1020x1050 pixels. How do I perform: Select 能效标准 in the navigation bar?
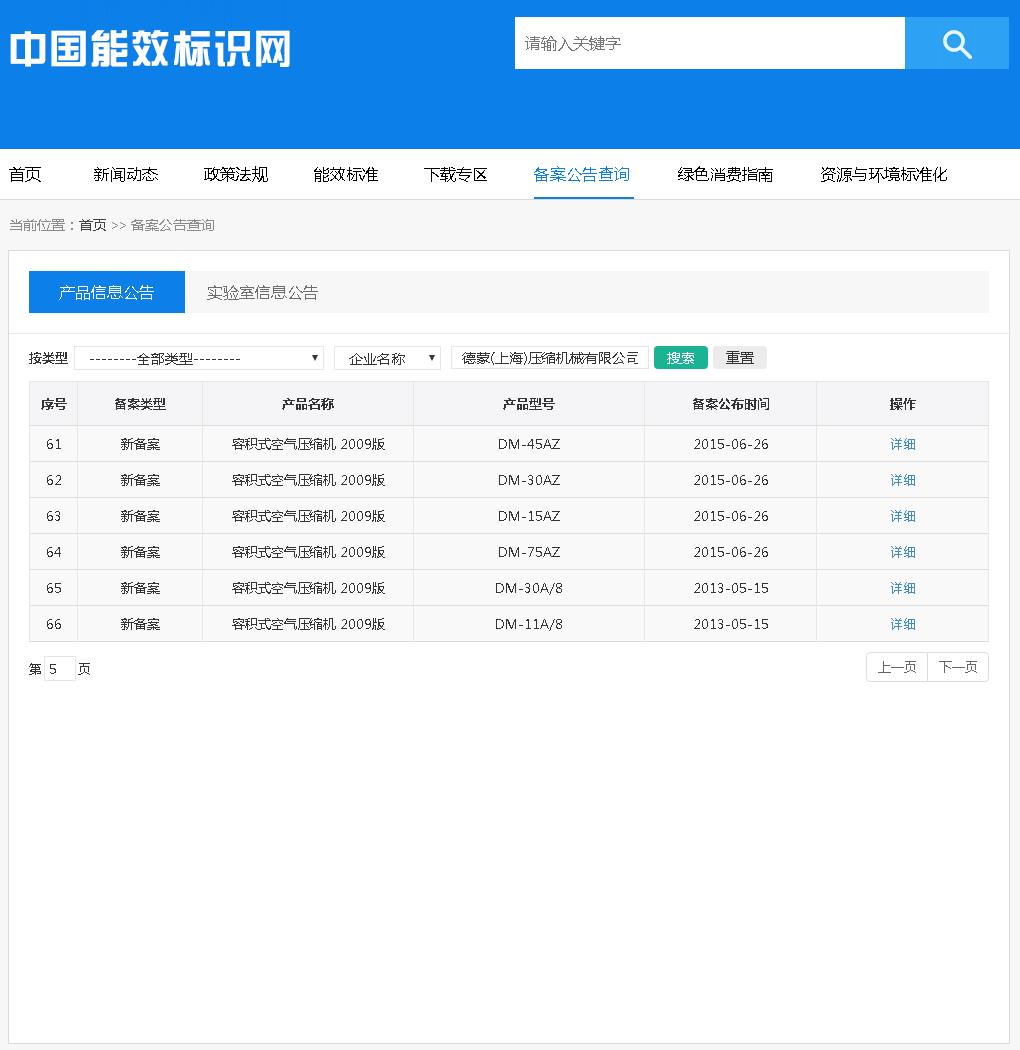pyautogui.click(x=346, y=175)
